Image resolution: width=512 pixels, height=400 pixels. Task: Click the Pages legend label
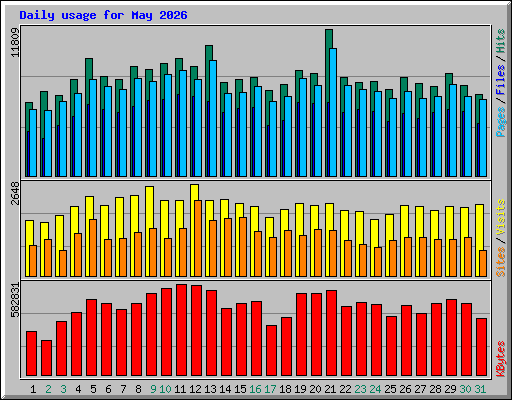pos(500,122)
